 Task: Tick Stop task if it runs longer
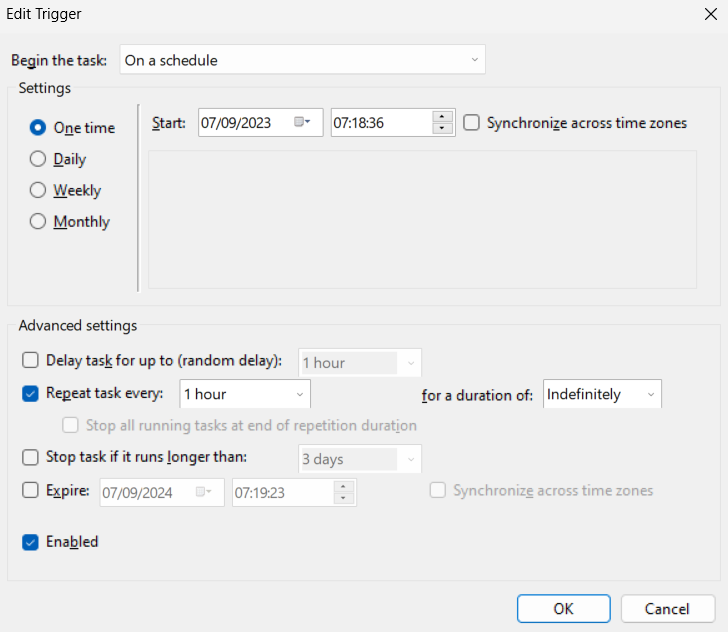(30, 457)
